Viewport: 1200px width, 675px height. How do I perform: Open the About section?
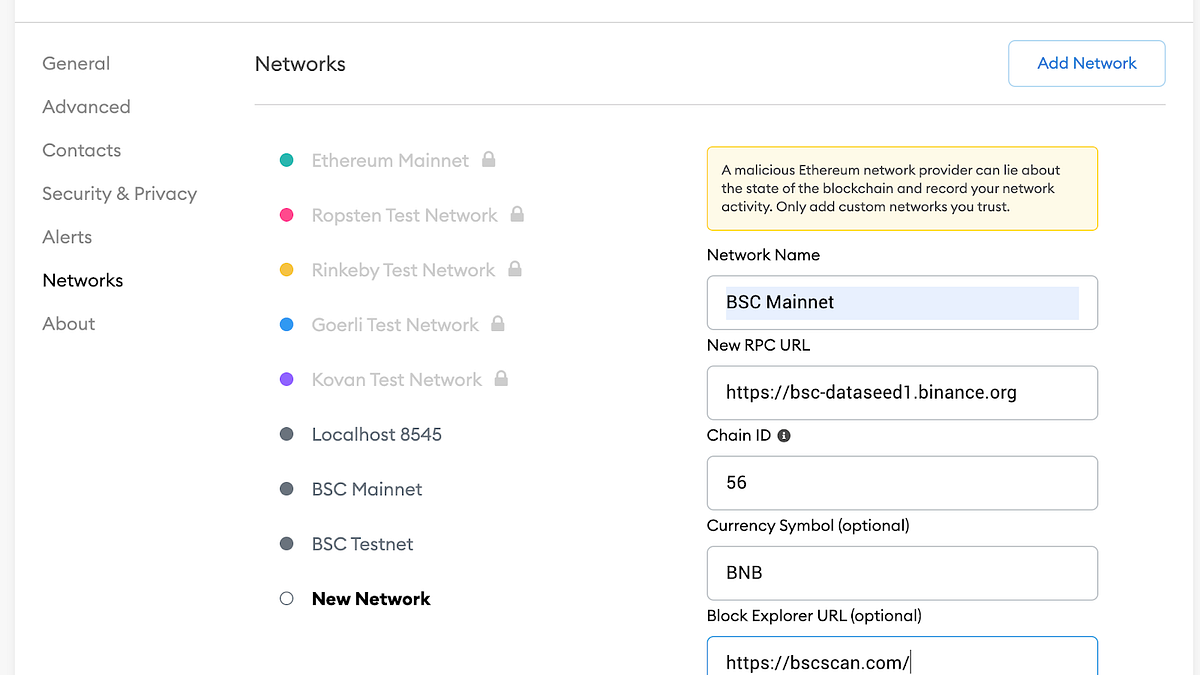click(x=68, y=324)
